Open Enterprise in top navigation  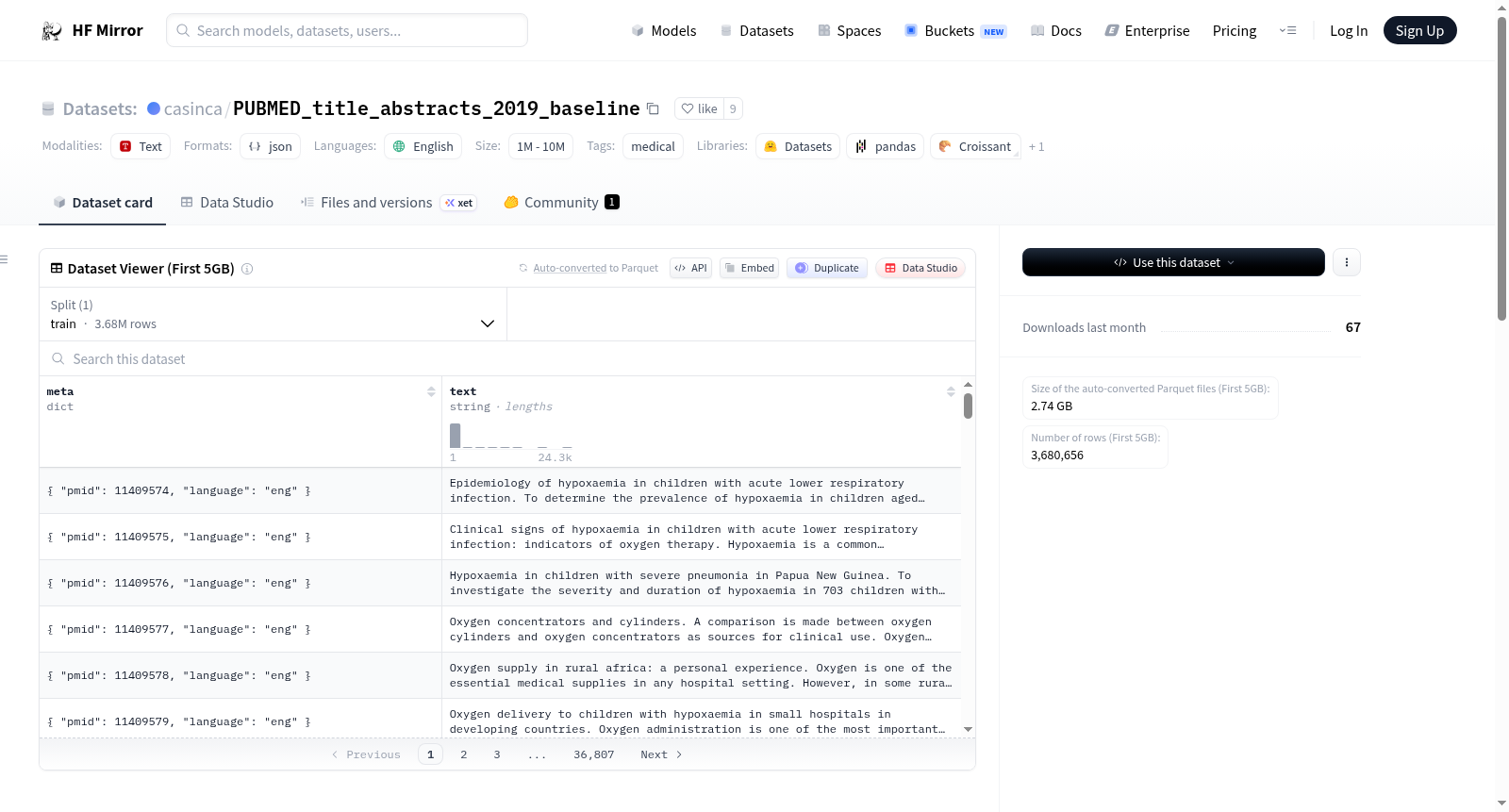[1147, 31]
